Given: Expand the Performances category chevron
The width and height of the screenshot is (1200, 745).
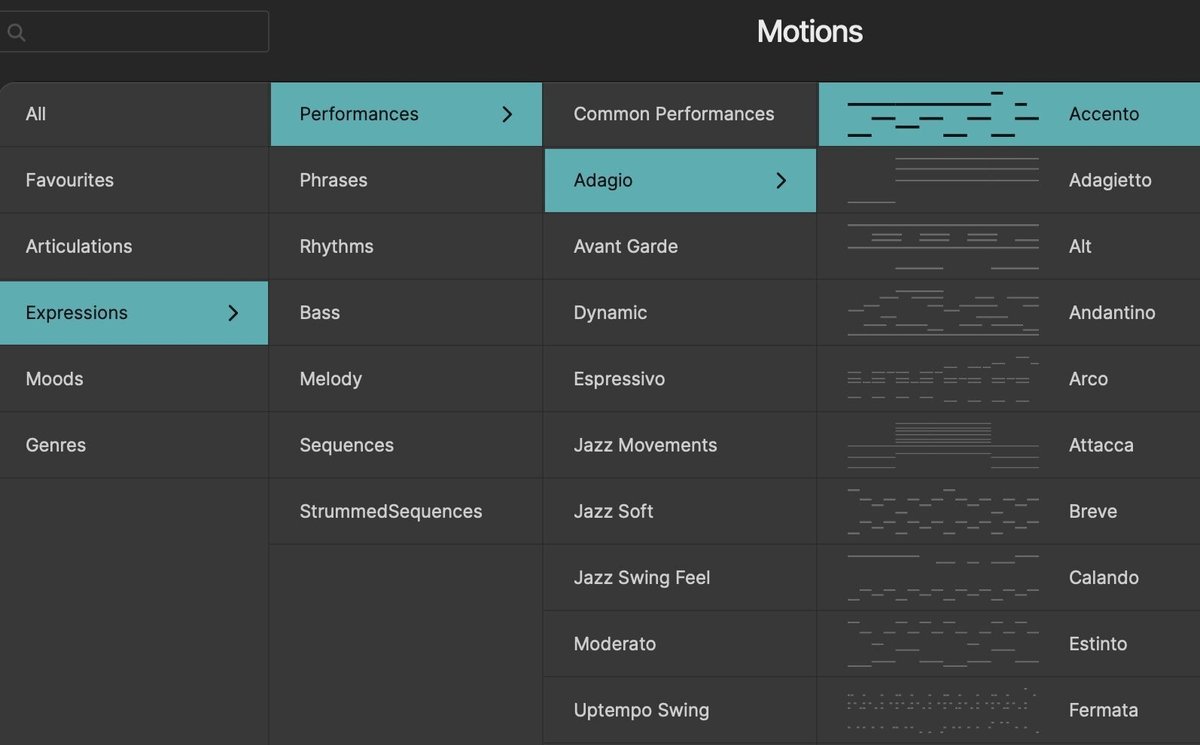Looking at the screenshot, I should point(507,114).
